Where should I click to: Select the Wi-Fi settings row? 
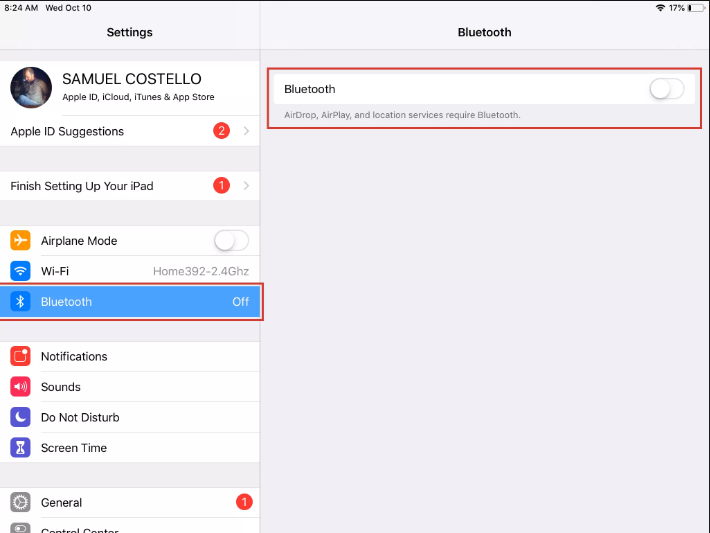click(x=130, y=271)
